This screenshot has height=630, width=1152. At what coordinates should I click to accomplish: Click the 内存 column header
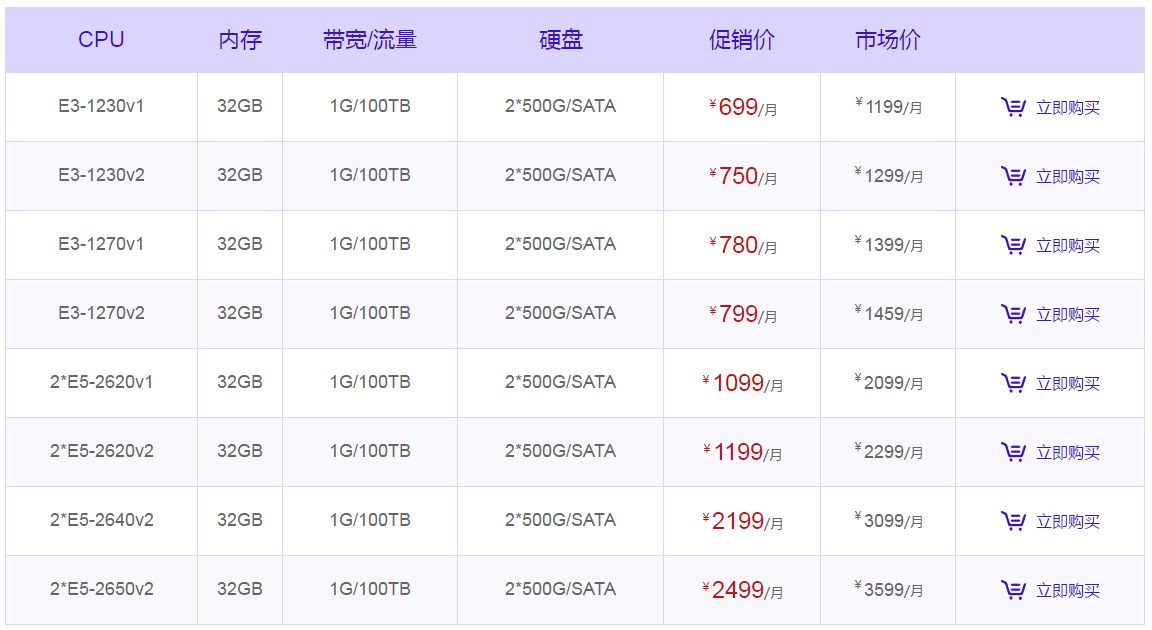[x=240, y=39]
